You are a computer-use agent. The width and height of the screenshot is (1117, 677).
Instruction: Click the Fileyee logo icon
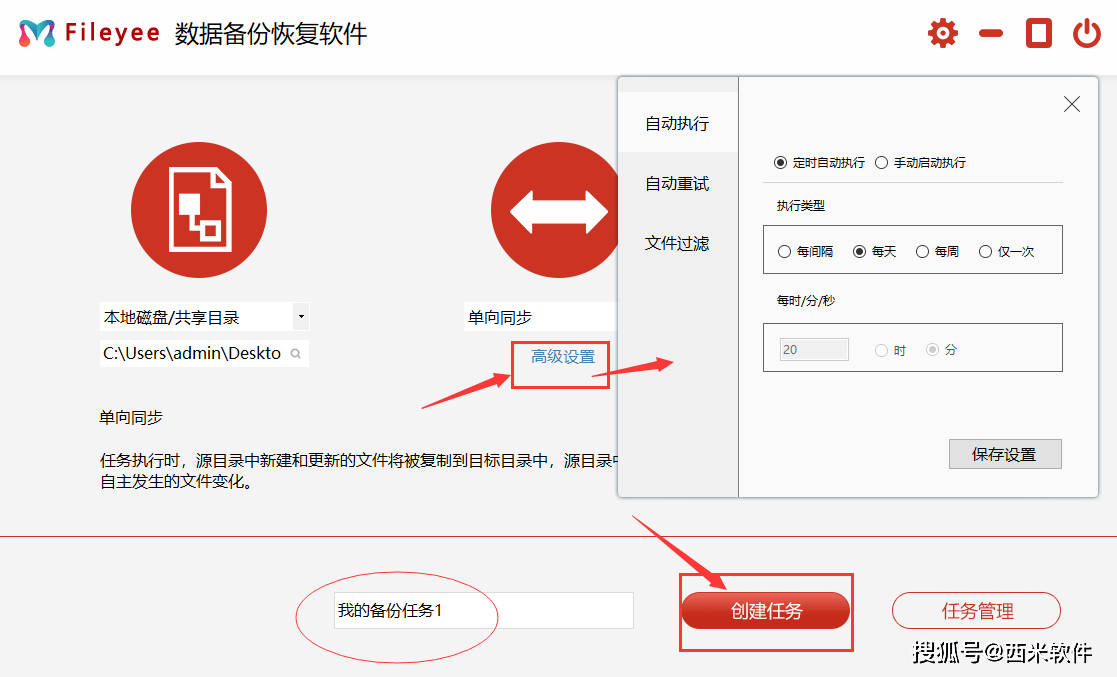pyautogui.click(x=37, y=33)
